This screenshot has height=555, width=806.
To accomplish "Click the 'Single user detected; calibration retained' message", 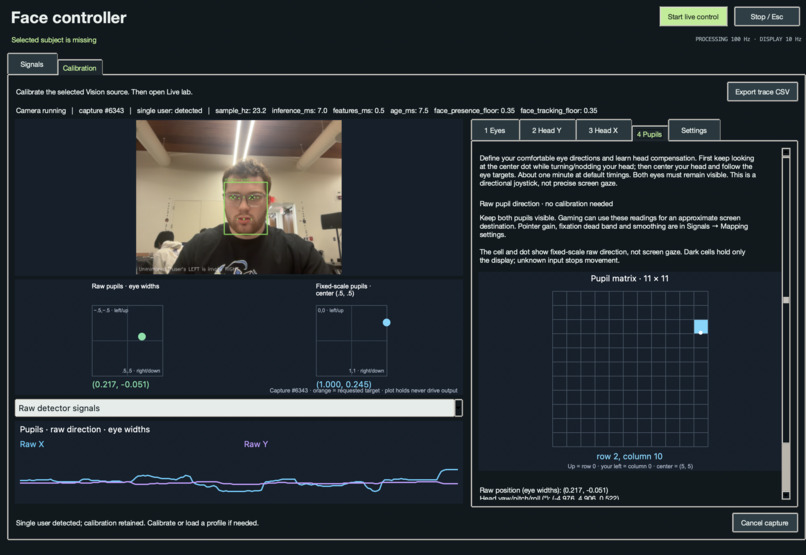I will click(137, 523).
